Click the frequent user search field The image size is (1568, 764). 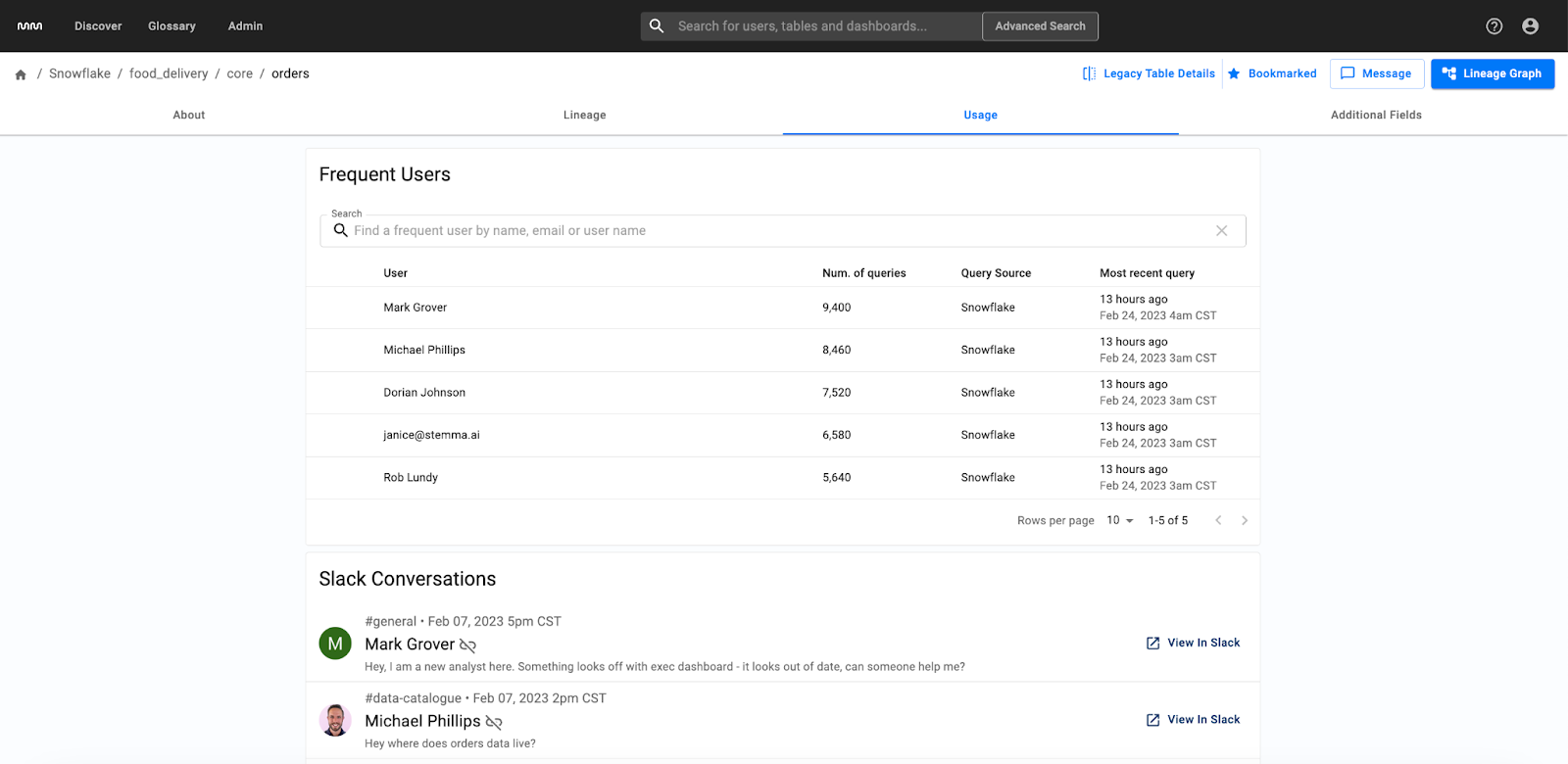(x=774, y=231)
